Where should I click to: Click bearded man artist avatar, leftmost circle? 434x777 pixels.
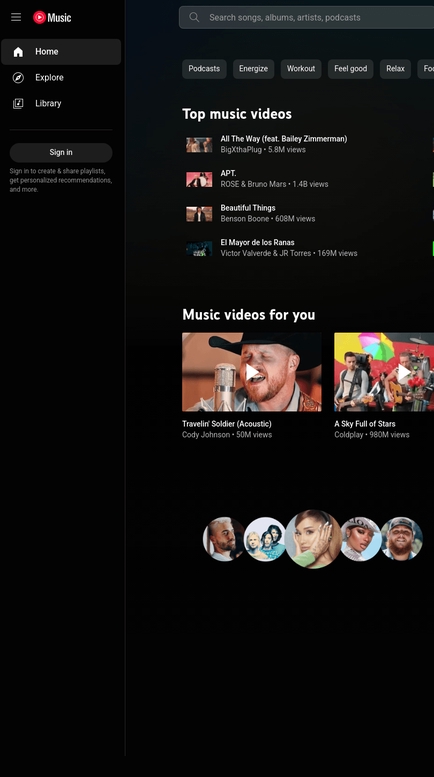tap(223, 539)
